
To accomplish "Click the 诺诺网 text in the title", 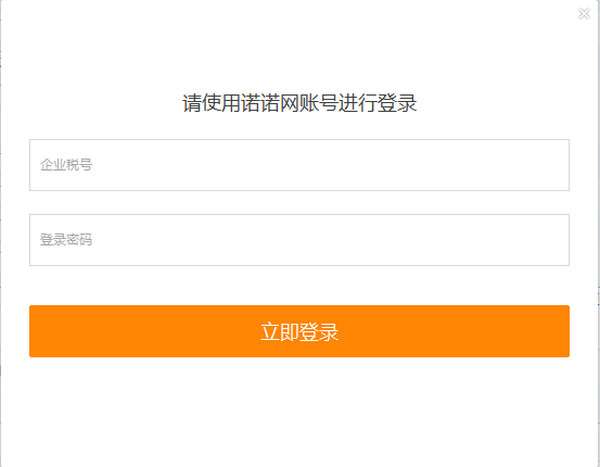I will (x=270, y=103).
